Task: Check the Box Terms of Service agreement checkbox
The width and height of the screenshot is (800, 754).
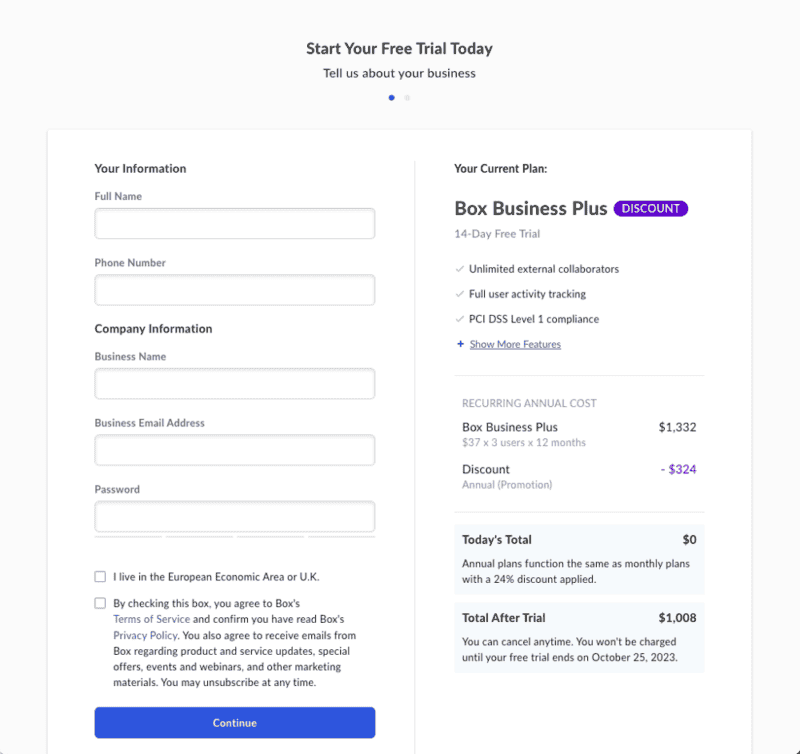Action: [100, 603]
